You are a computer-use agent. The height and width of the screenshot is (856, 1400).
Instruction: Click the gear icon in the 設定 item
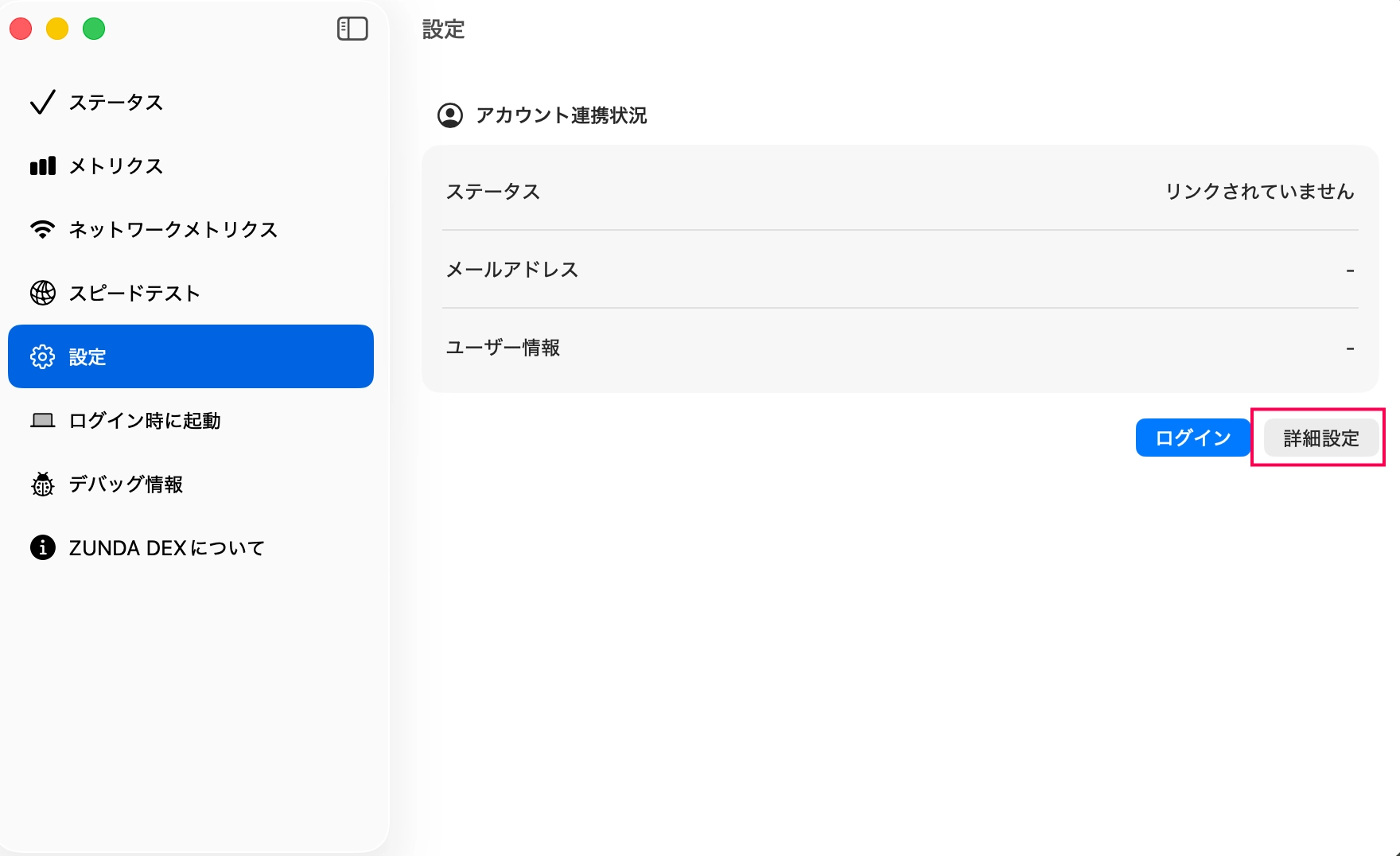click(x=42, y=357)
